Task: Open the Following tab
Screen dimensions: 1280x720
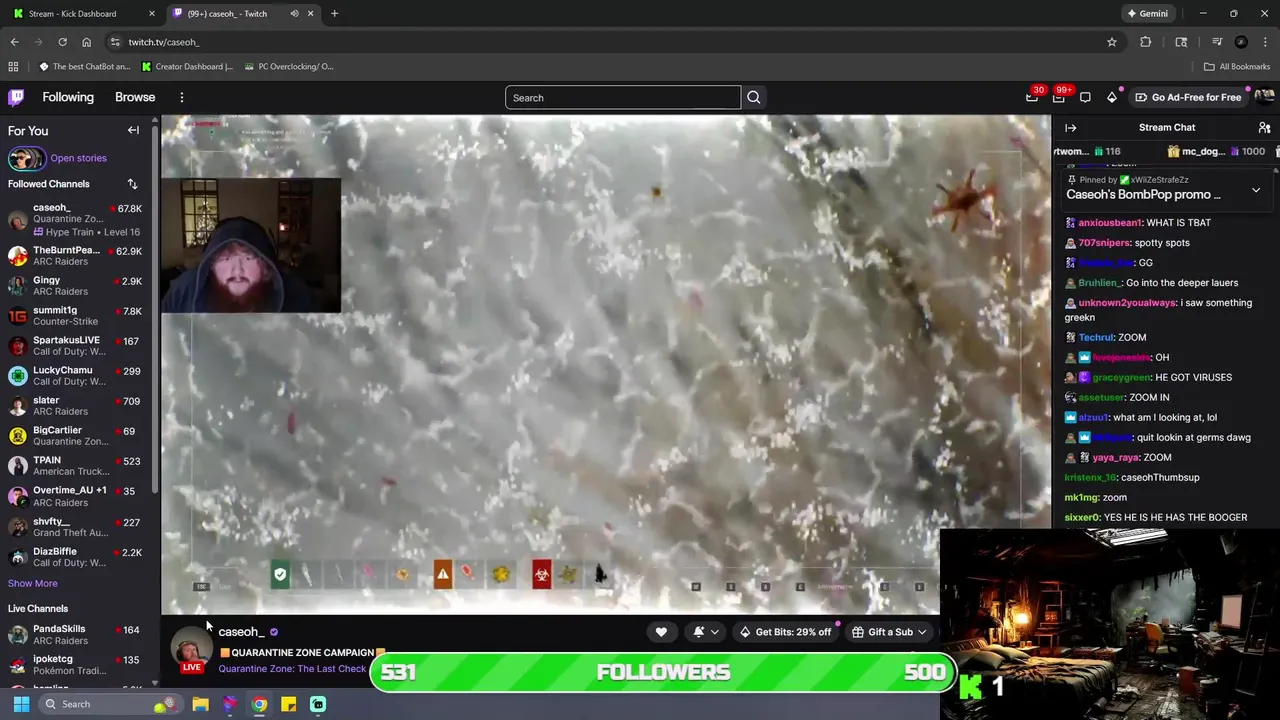Action: point(68,97)
